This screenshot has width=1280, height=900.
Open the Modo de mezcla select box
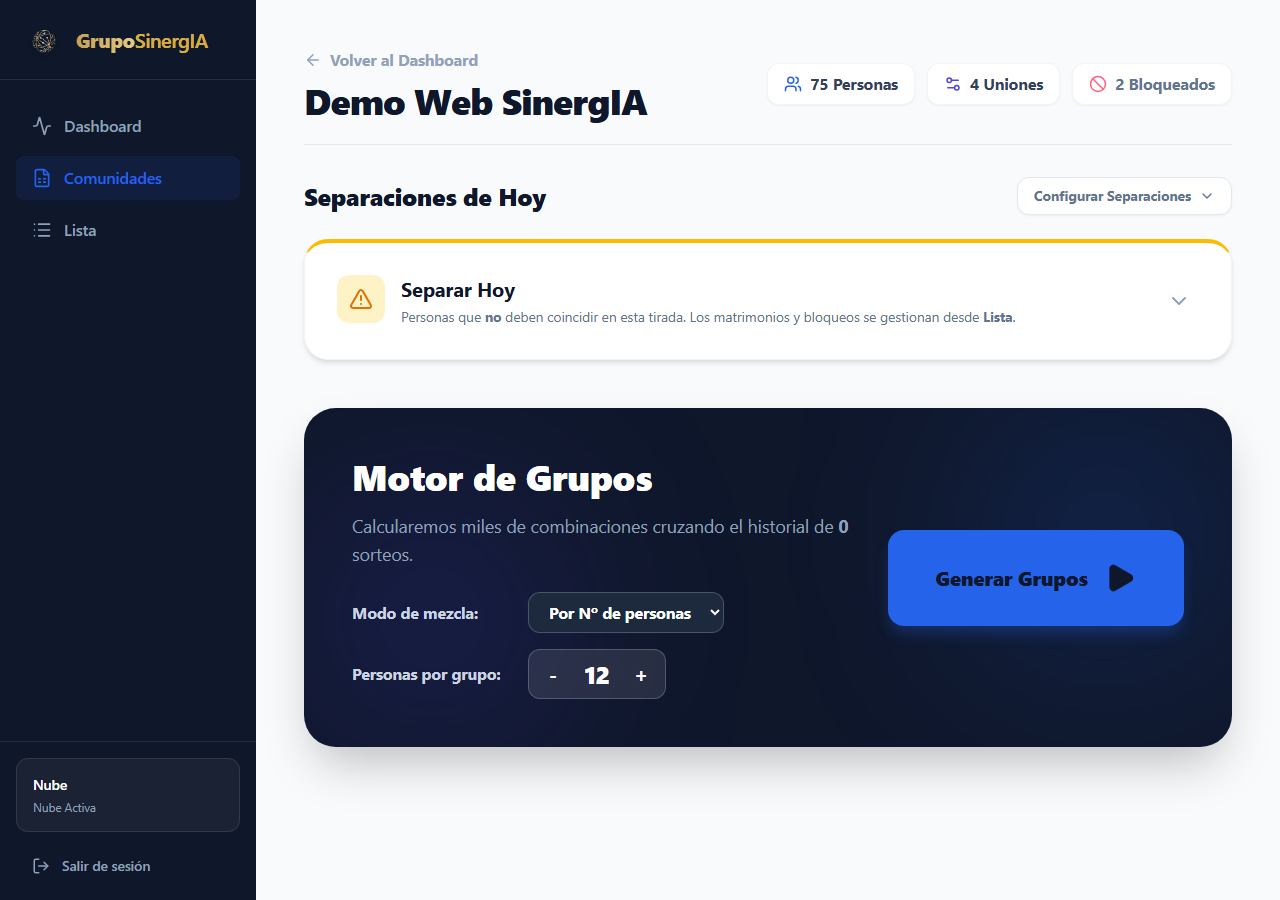click(x=626, y=613)
